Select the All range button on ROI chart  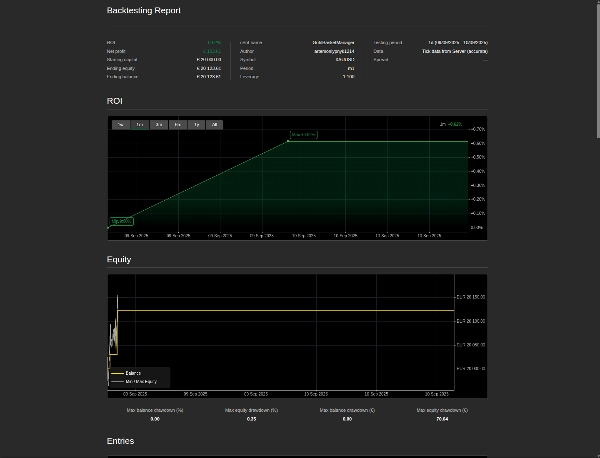(x=214, y=125)
